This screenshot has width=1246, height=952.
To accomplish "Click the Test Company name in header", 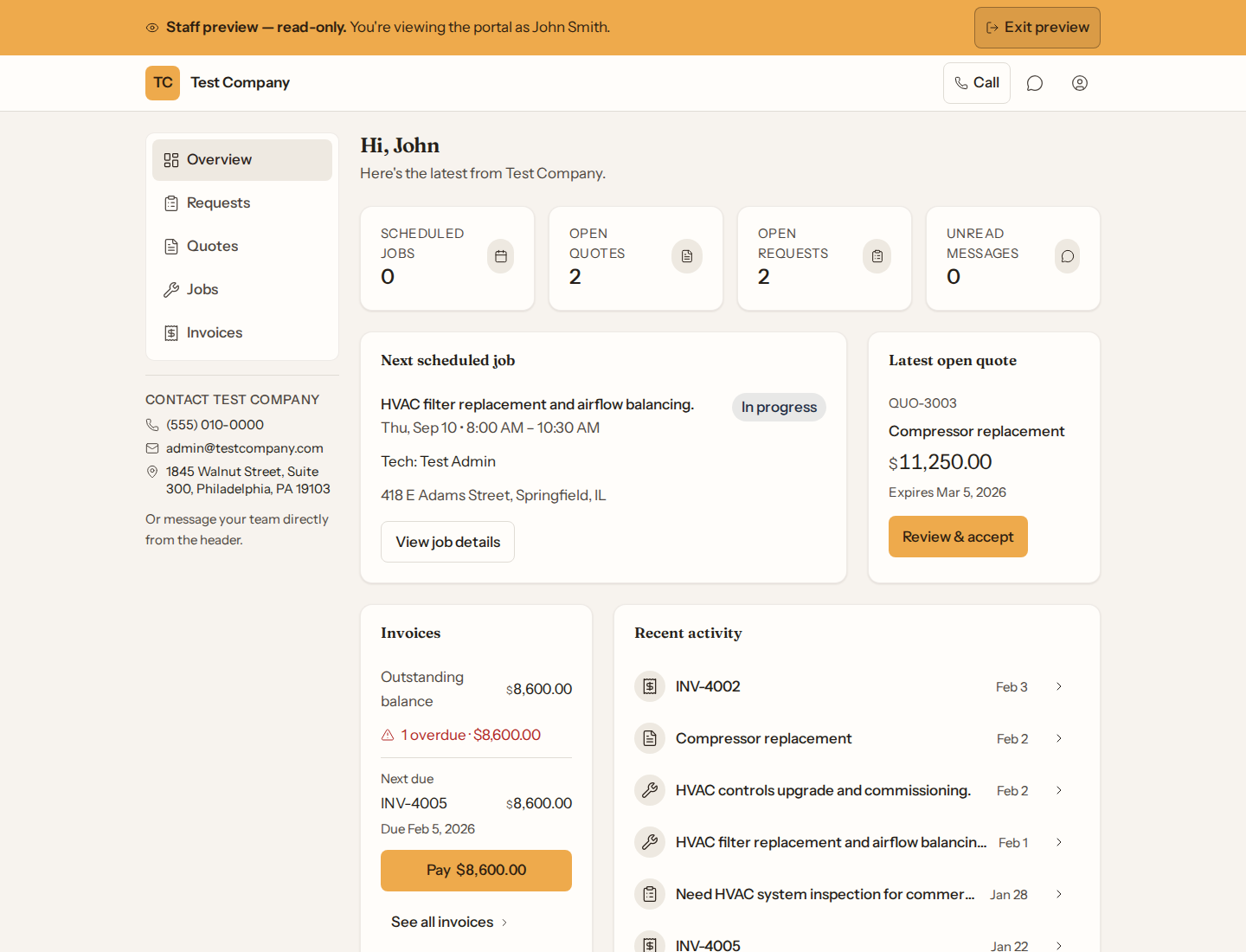I will coord(241,83).
